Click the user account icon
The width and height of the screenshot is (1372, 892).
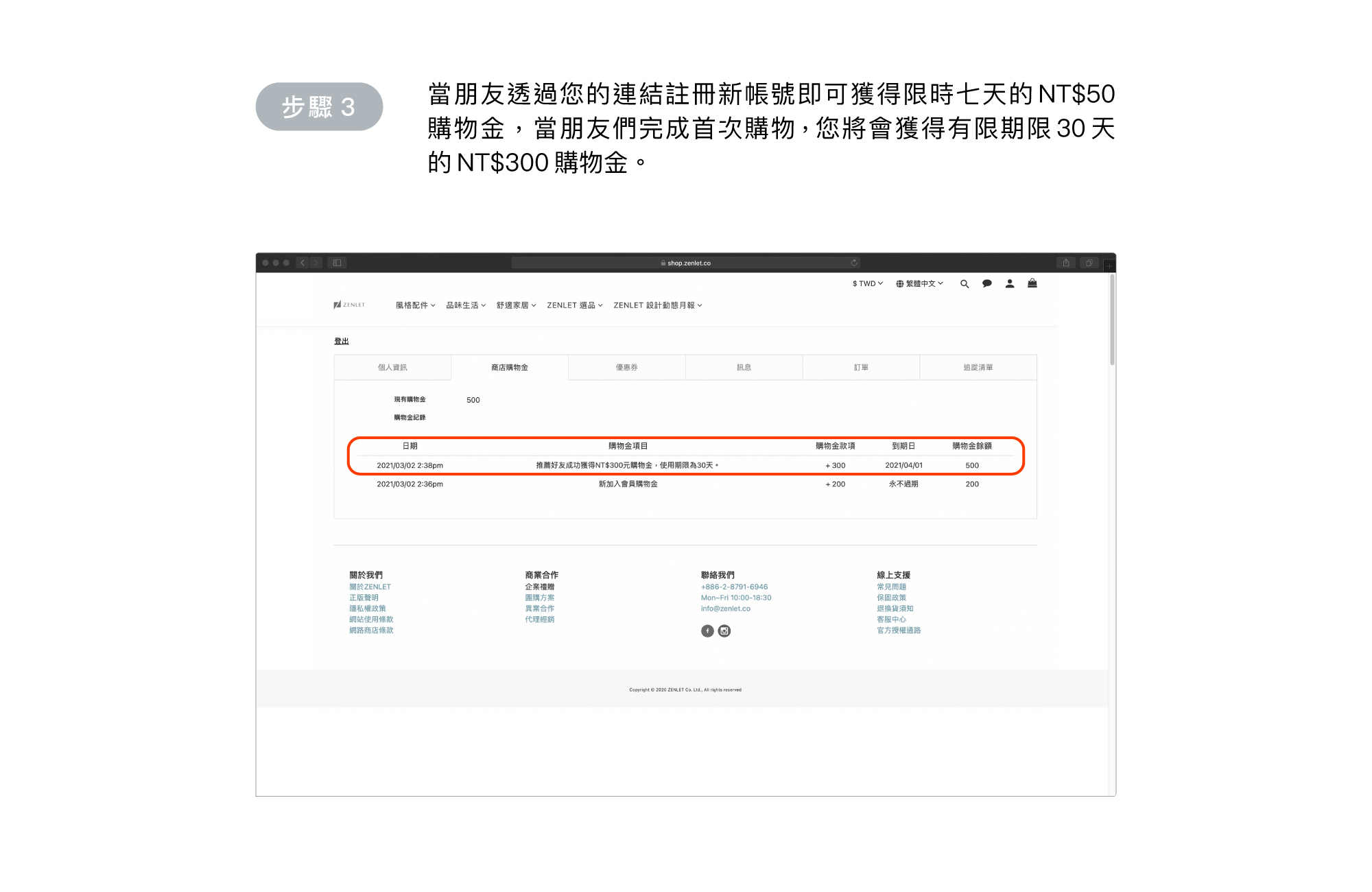[1009, 283]
